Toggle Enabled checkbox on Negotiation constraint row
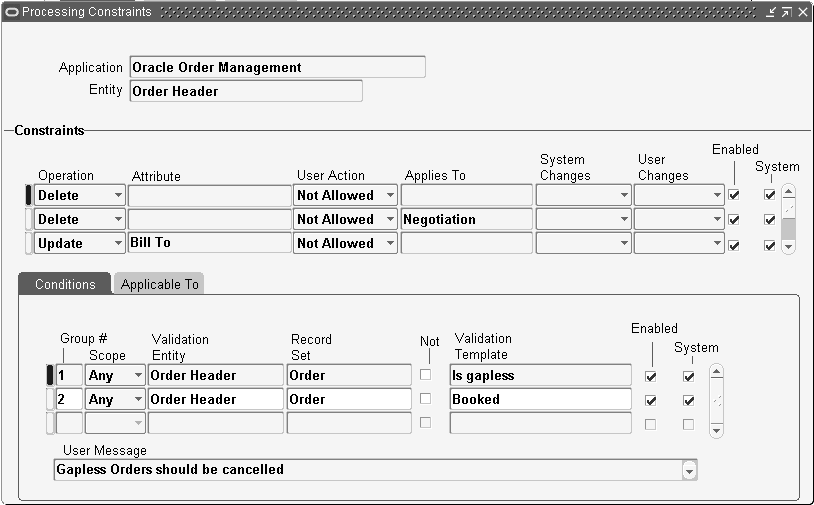This screenshot has height=505, width=814. (x=734, y=220)
